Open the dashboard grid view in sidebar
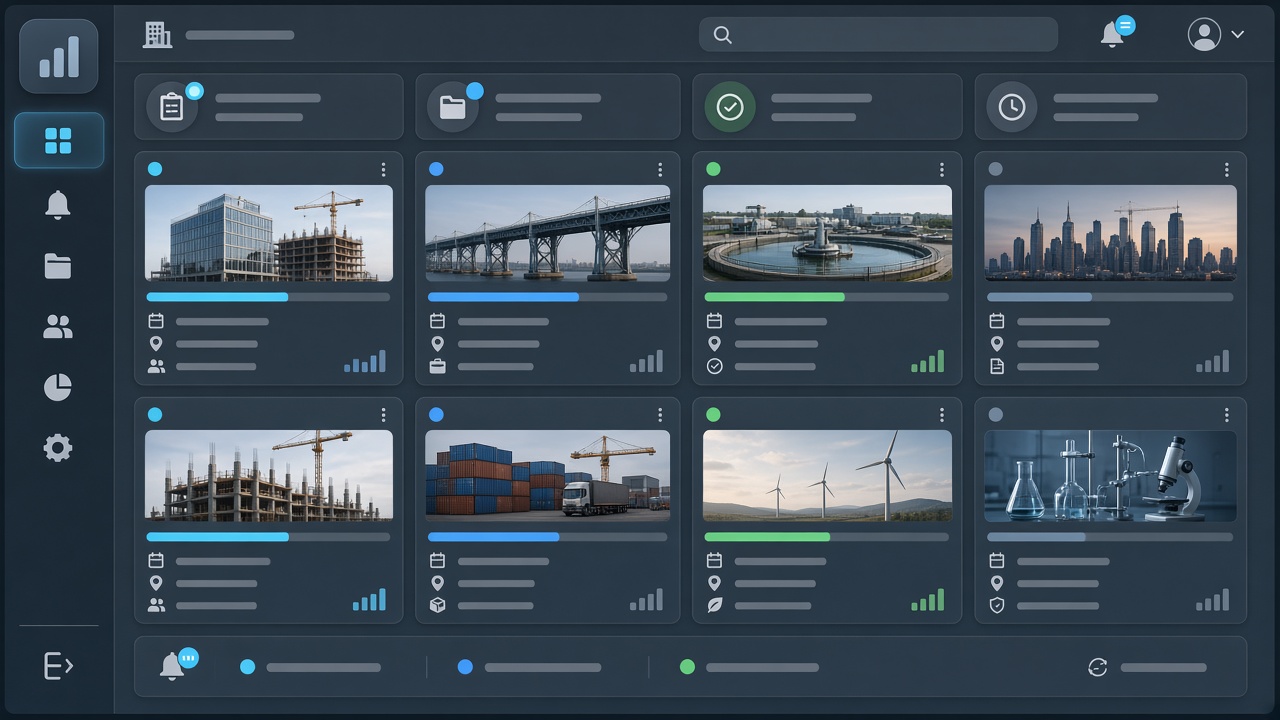Image resolution: width=1280 pixels, height=720 pixels. pos(58,141)
